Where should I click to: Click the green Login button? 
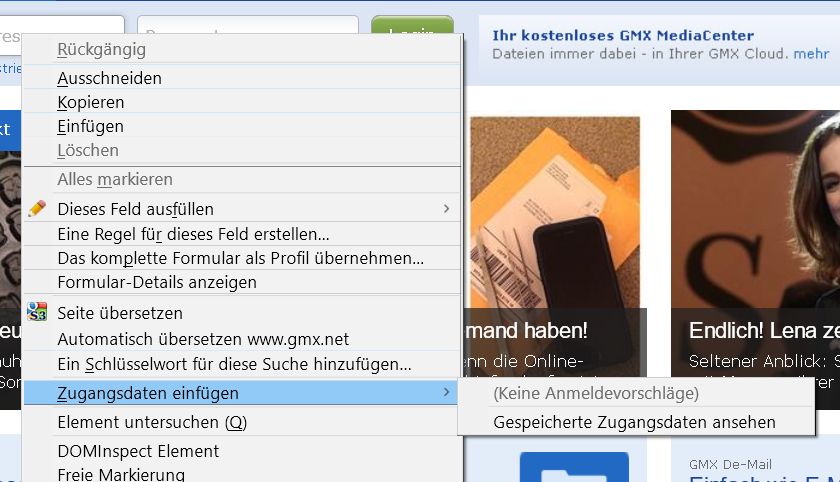(412, 26)
